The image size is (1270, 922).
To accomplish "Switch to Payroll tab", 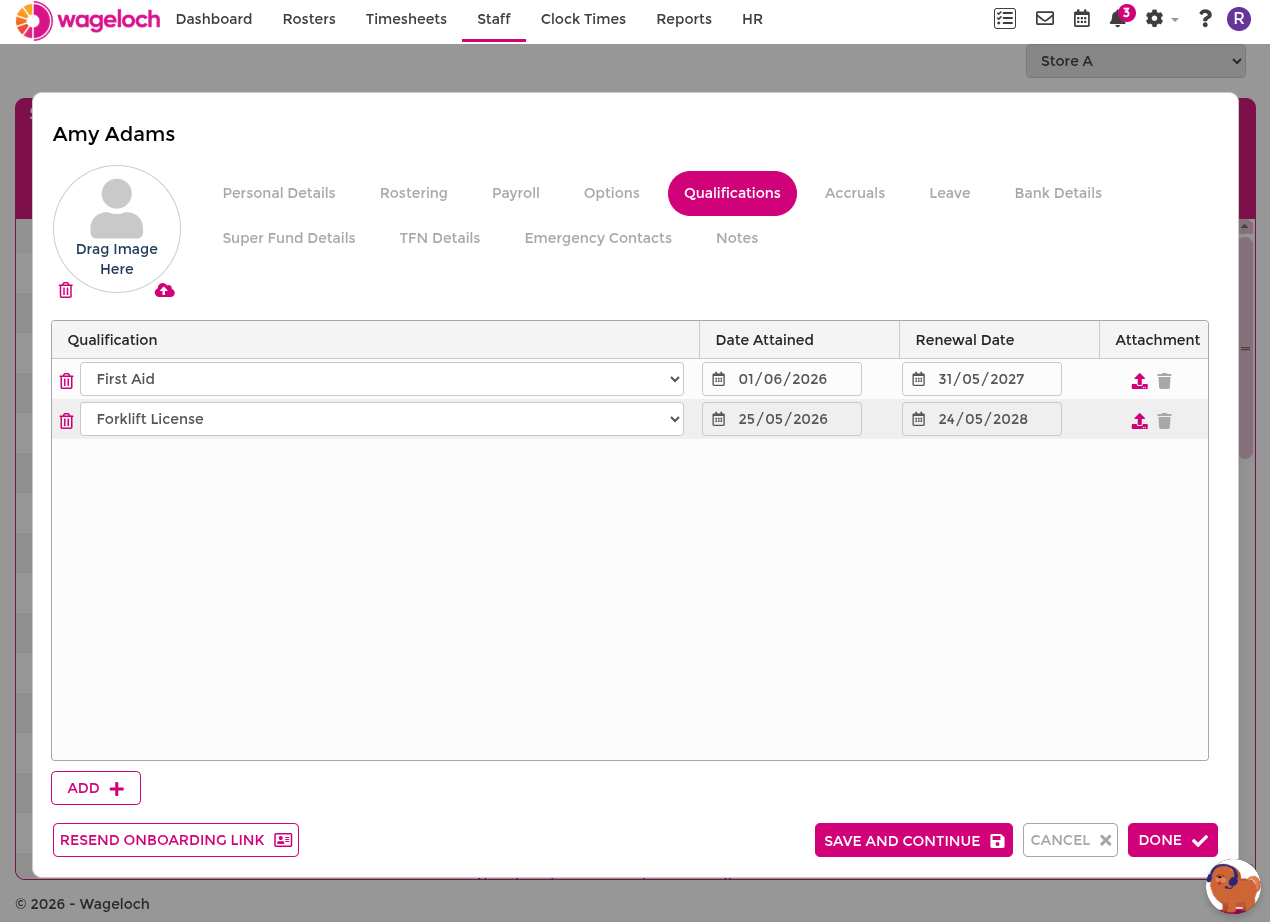I will [516, 193].
